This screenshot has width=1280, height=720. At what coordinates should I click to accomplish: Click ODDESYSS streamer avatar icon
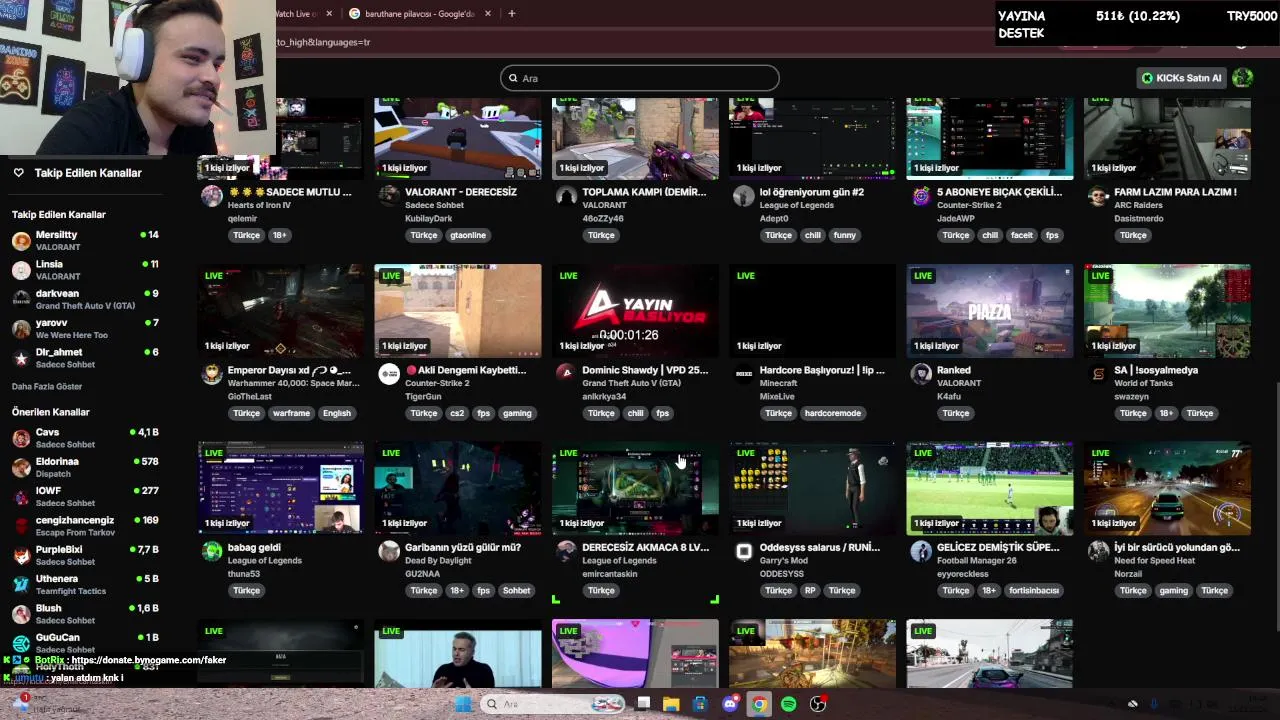pyautogui.click(x=743, y=552)
